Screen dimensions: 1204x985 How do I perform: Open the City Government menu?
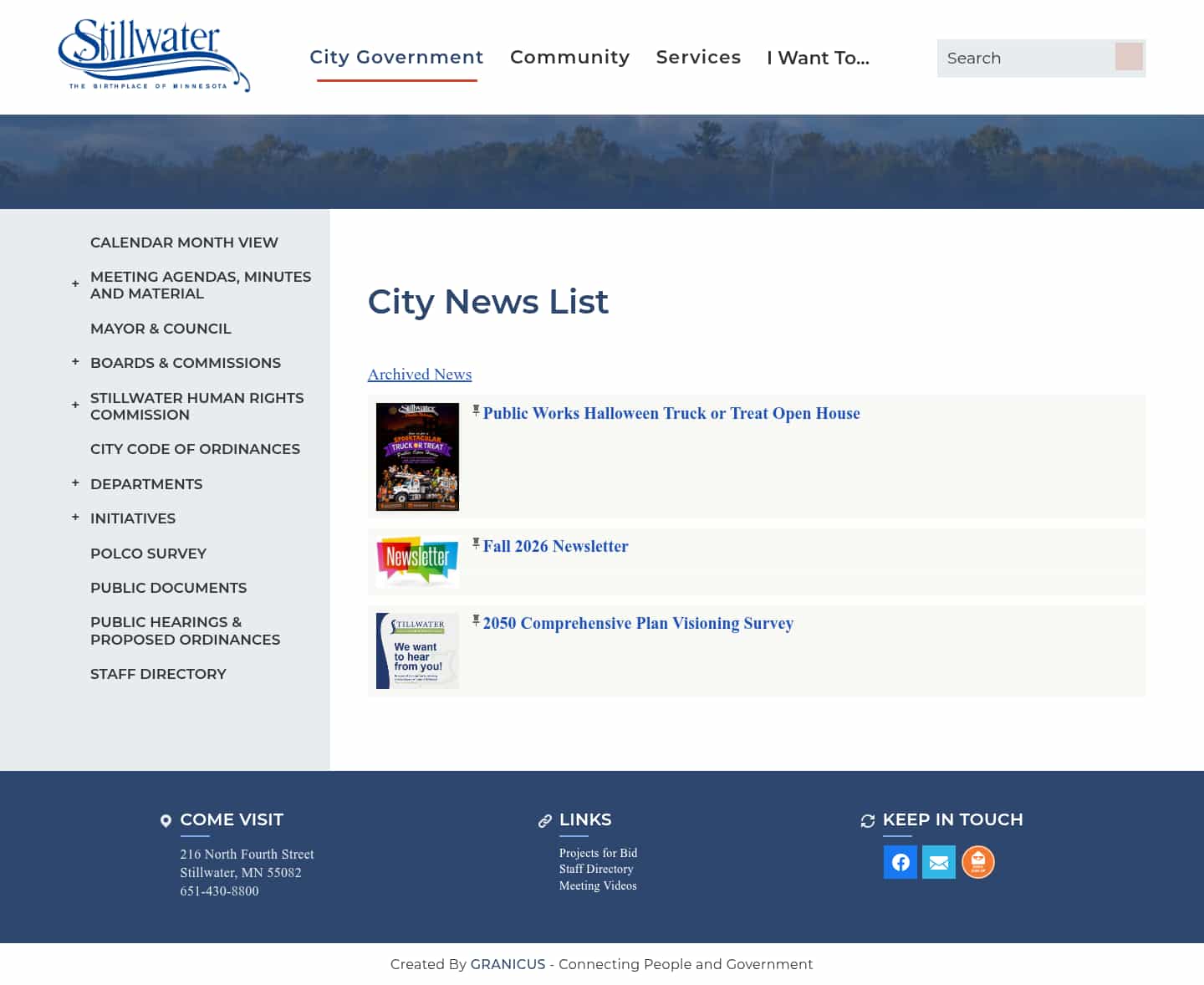(396, 57)
